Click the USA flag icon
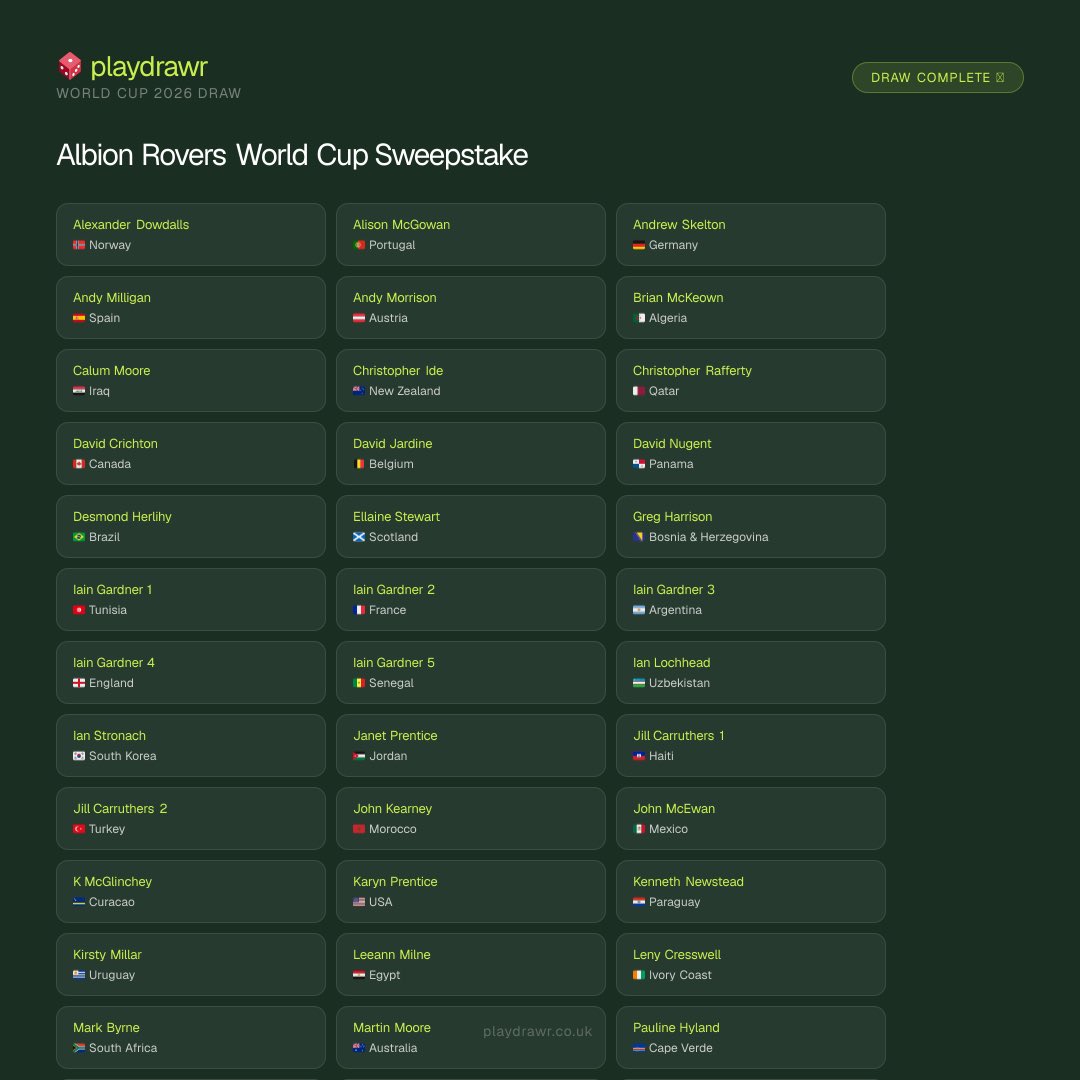This screenshot has height=1080, width=1080. pyautogui.click(x=359, y=902)
